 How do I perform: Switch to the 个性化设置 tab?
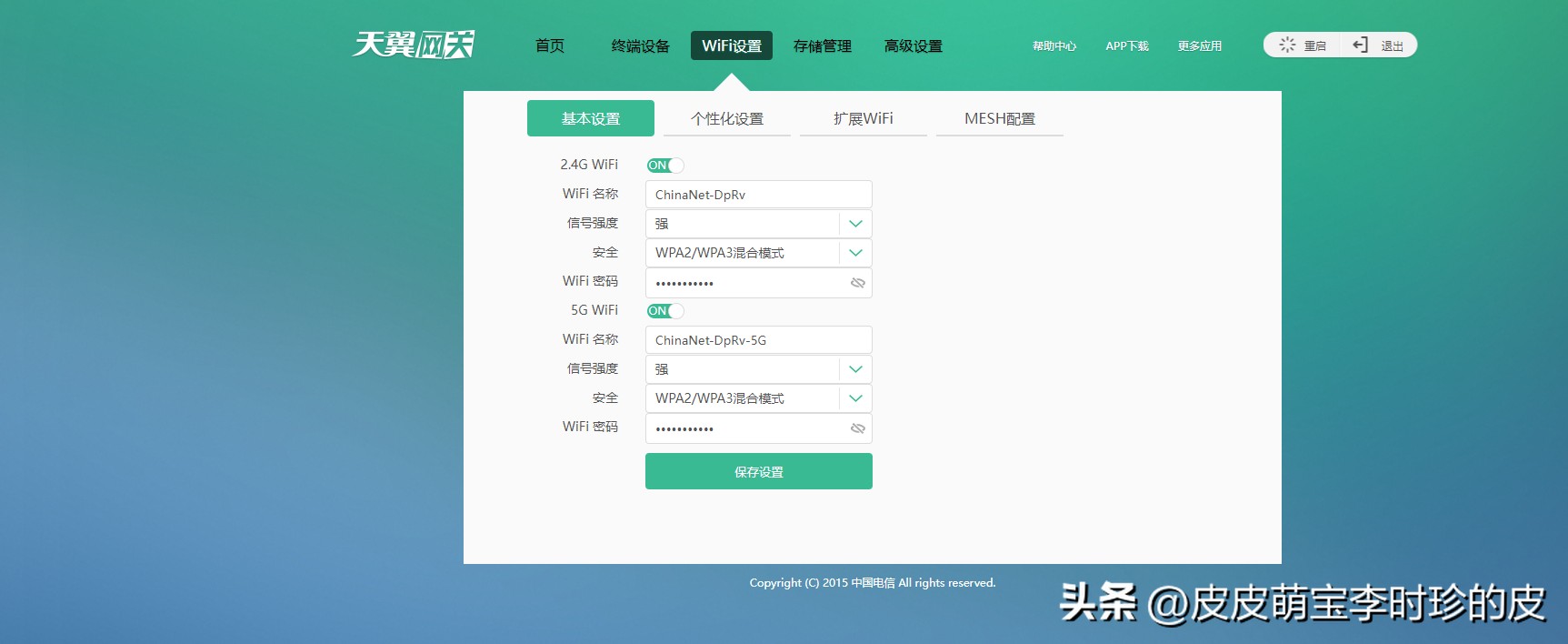(727, 119)
